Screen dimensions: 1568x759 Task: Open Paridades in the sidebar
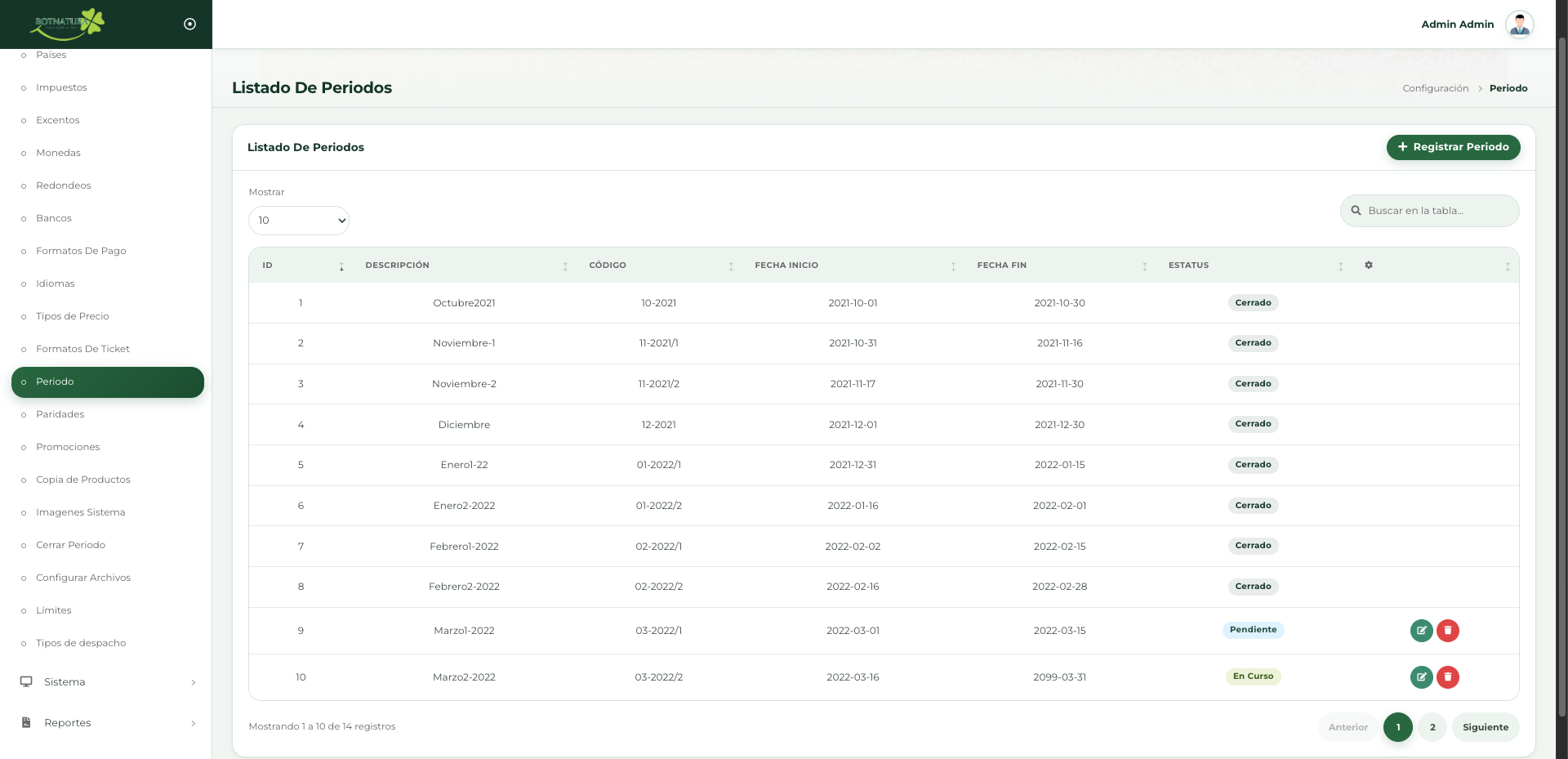pyautogui.click(x=60, y=414)
